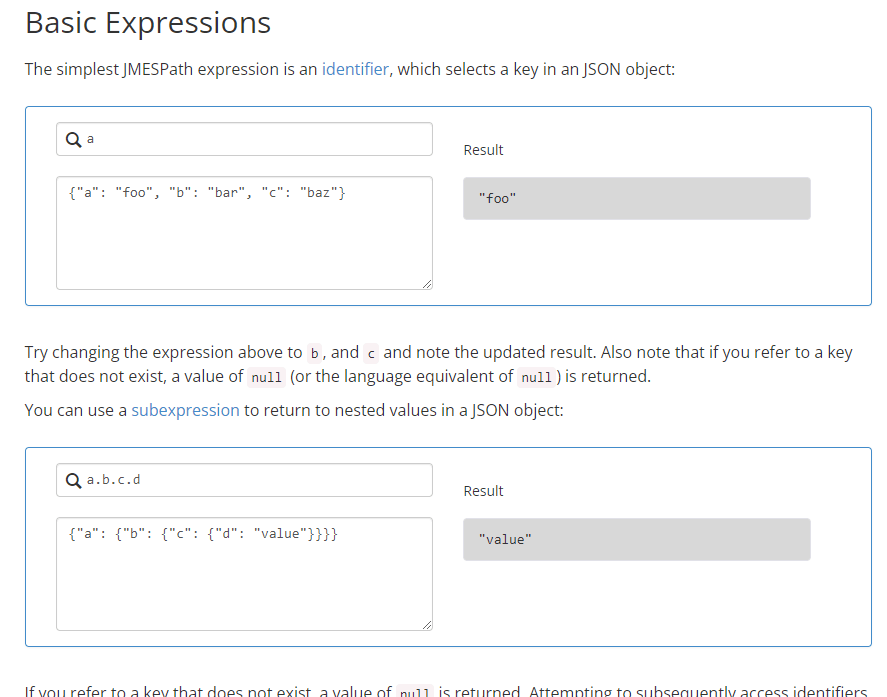The image size is (887, 697).
Task: Click the inline code 'b' in the paragraph
Action: coord(315,354)
